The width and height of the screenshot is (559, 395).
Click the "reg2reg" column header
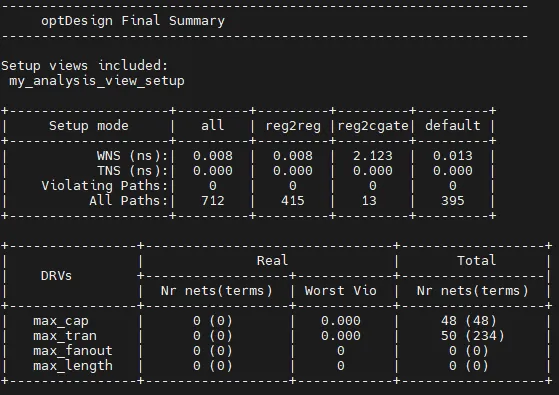[x=293, y=126]
